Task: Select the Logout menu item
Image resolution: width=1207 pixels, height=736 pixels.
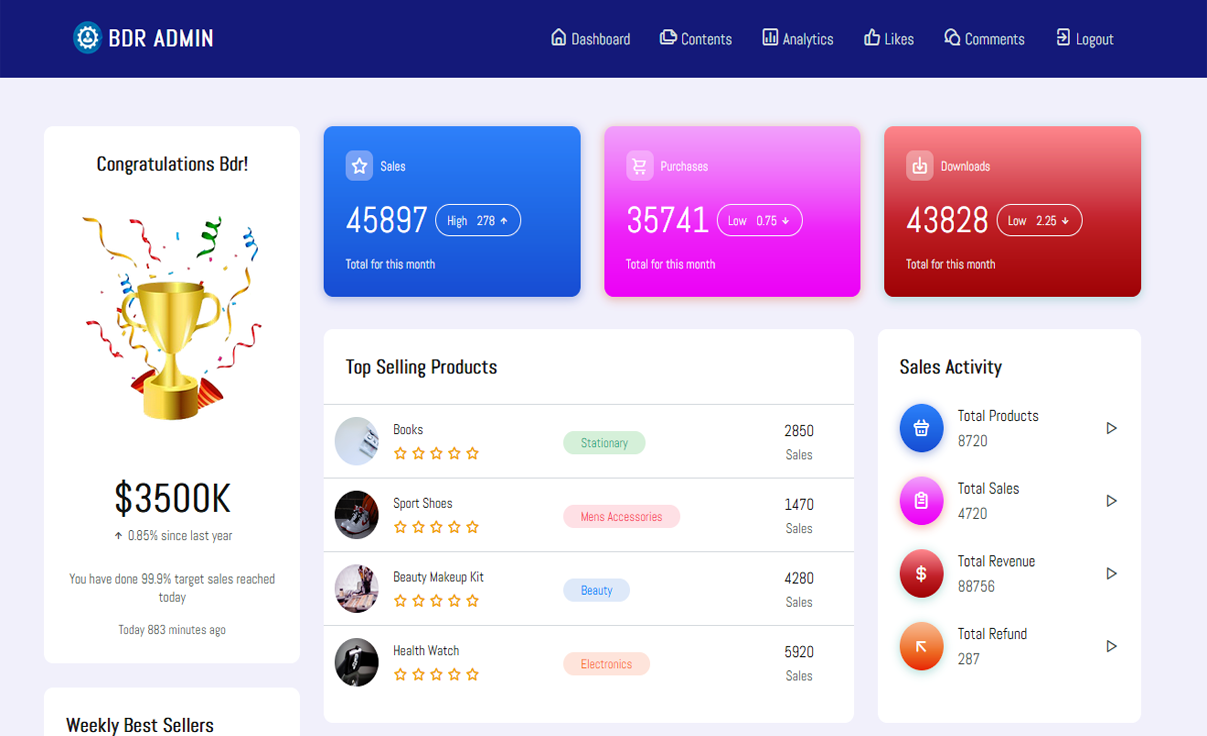Action: click(1085, 38)
